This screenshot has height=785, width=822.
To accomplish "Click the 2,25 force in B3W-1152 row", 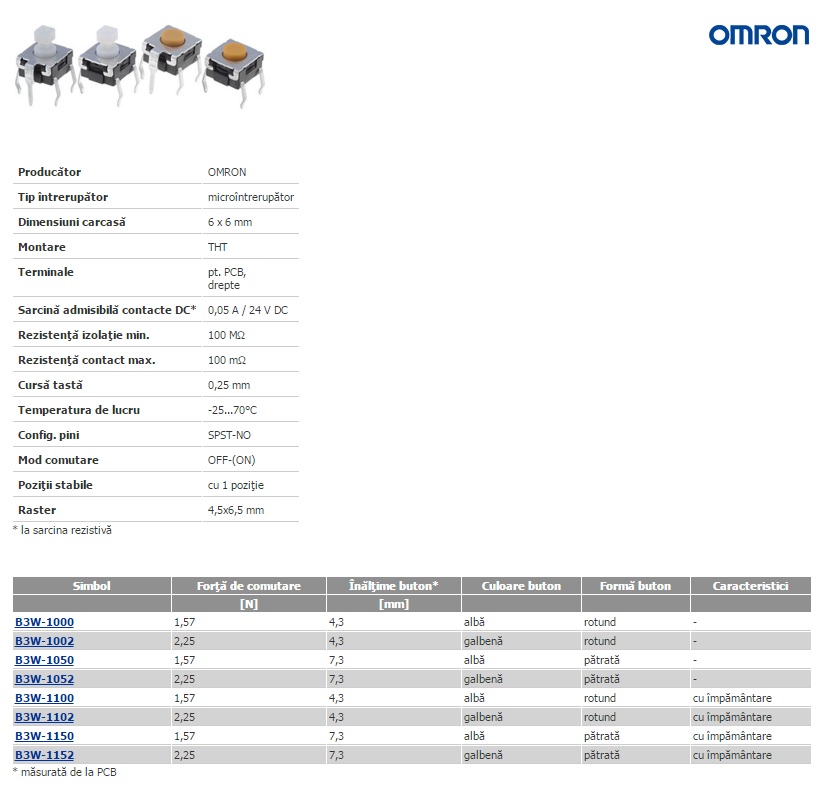I will (185, 755).
